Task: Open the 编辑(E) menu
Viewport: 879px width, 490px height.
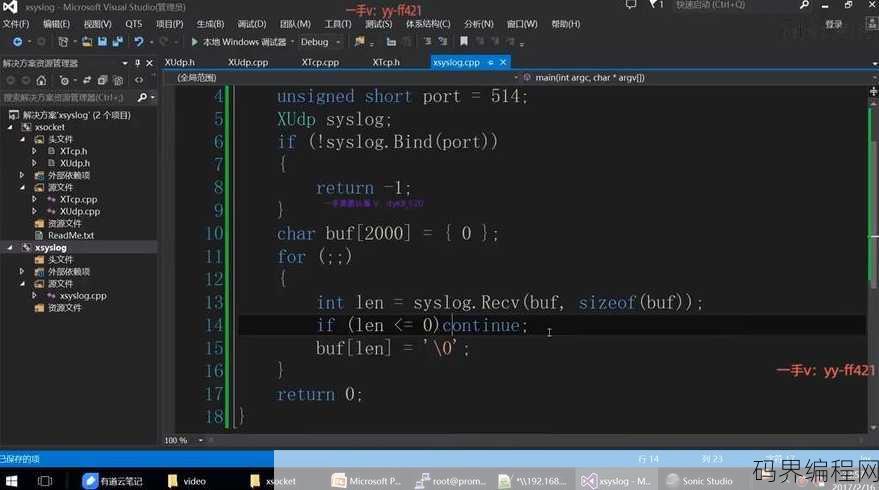Action: coord(56,24)
